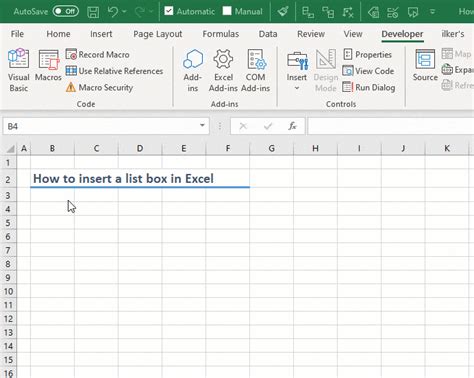
Task: Switch to the Page Layout tab
Action: click(x=158, y=34)
